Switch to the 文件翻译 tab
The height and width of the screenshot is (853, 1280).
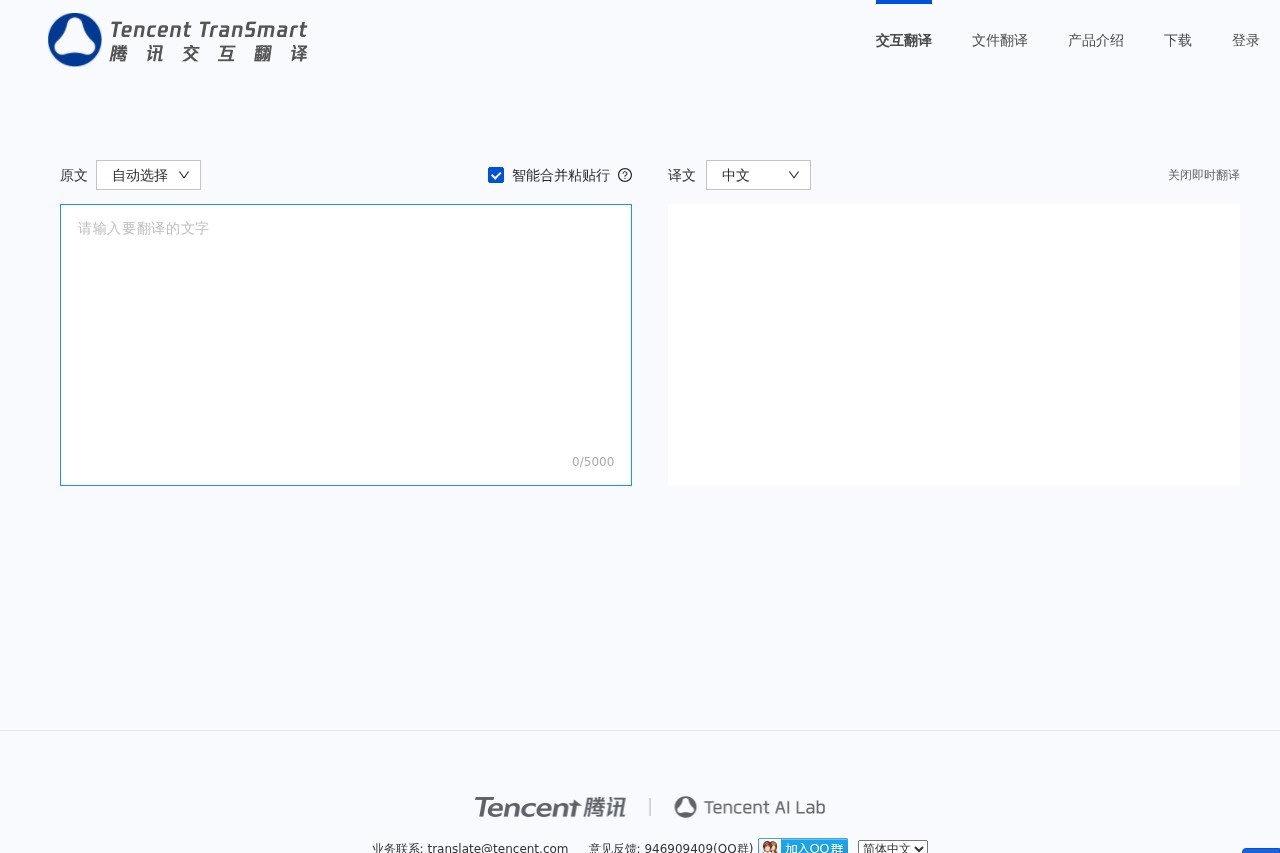click(x=999, y=40)
